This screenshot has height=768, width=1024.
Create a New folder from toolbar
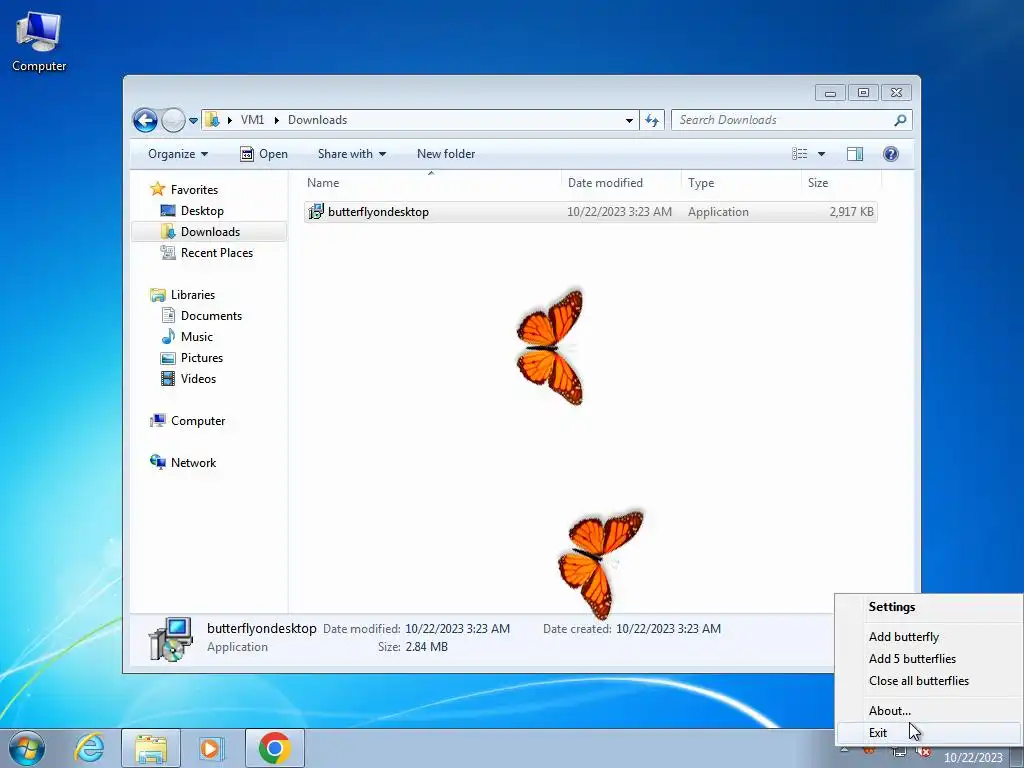click(446, 154)
